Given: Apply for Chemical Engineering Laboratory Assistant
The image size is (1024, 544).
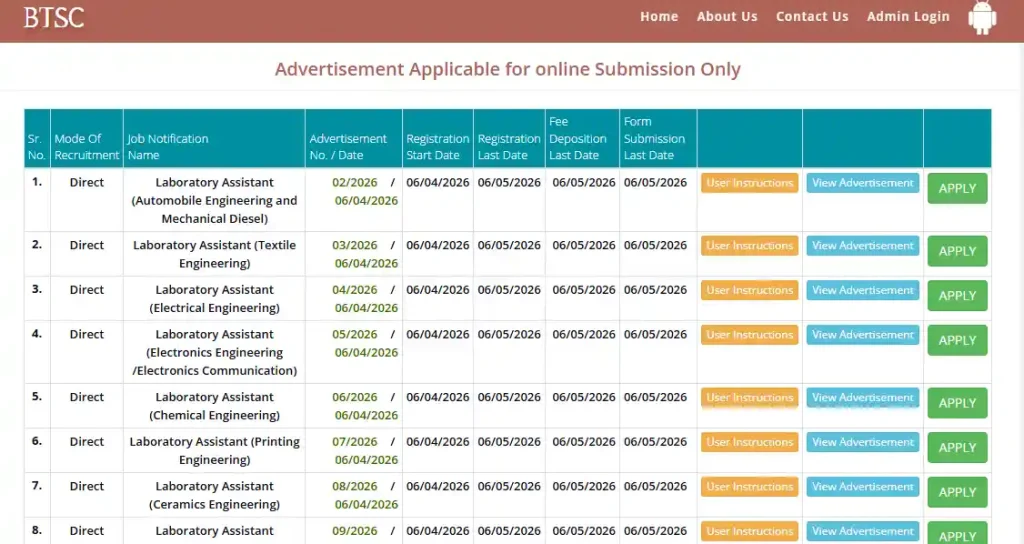Looking at the screenshot, I should click(957, 403).
